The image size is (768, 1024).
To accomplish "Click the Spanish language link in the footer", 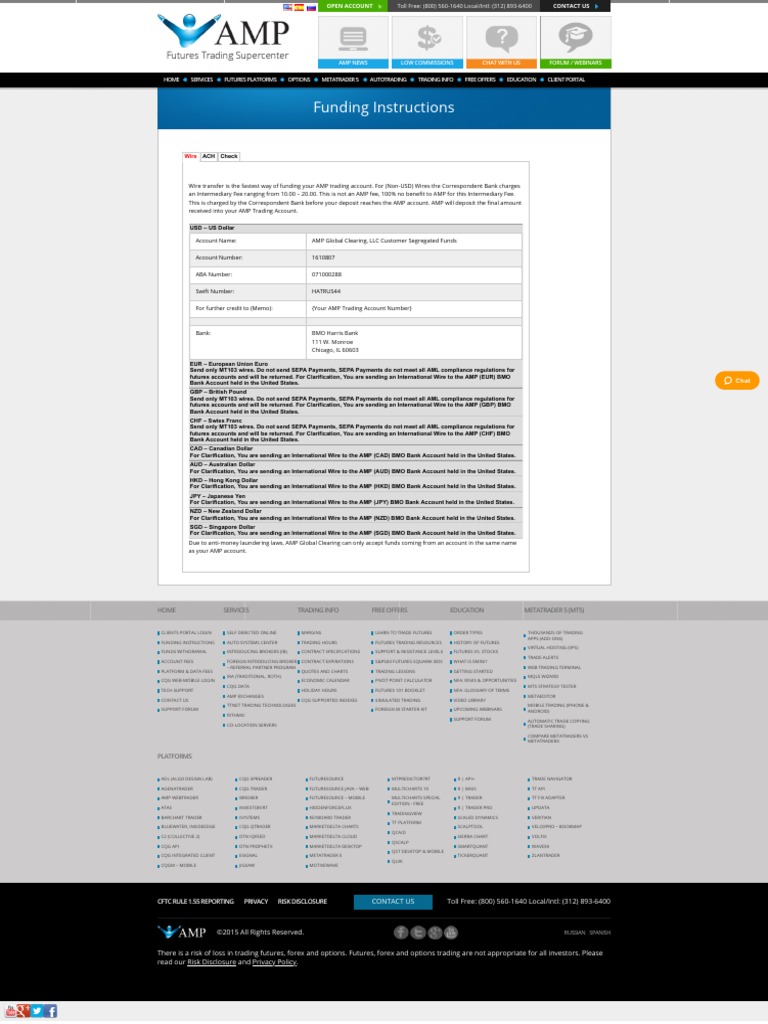I will tap(600, 933).
